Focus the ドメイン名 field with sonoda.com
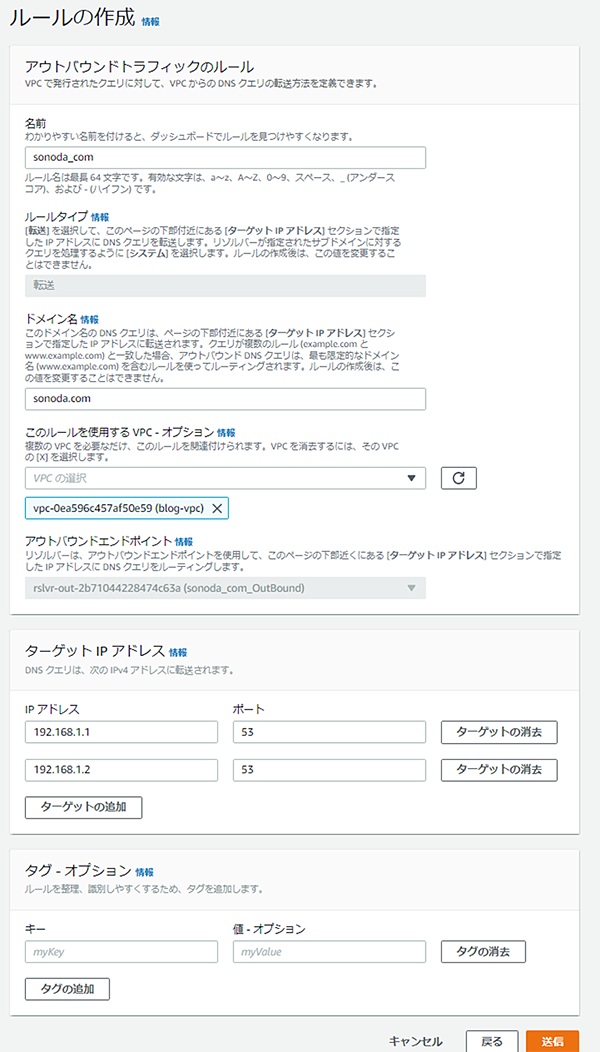This screenshot has width=600, height=1052. [226, 399]
